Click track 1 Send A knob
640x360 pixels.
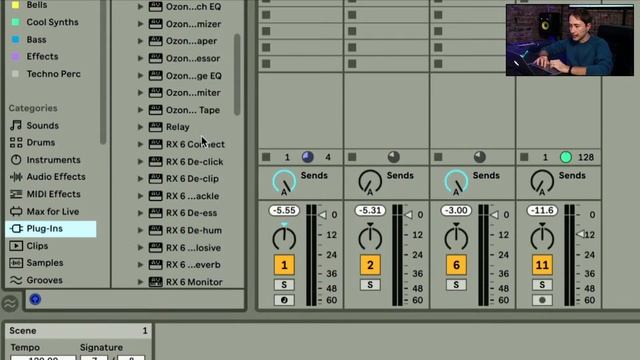point(284,182)
